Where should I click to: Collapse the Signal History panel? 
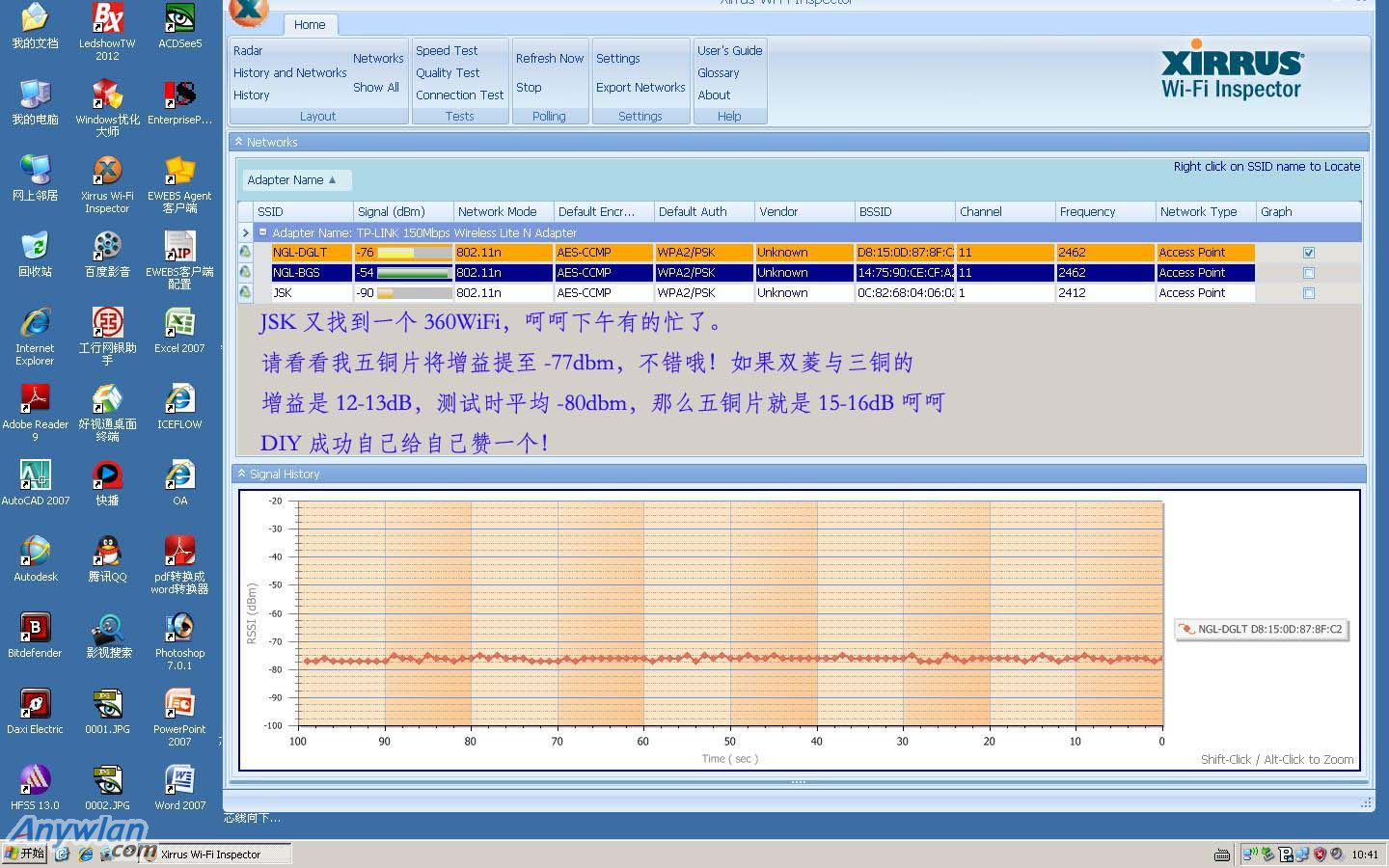click(241, 474)
